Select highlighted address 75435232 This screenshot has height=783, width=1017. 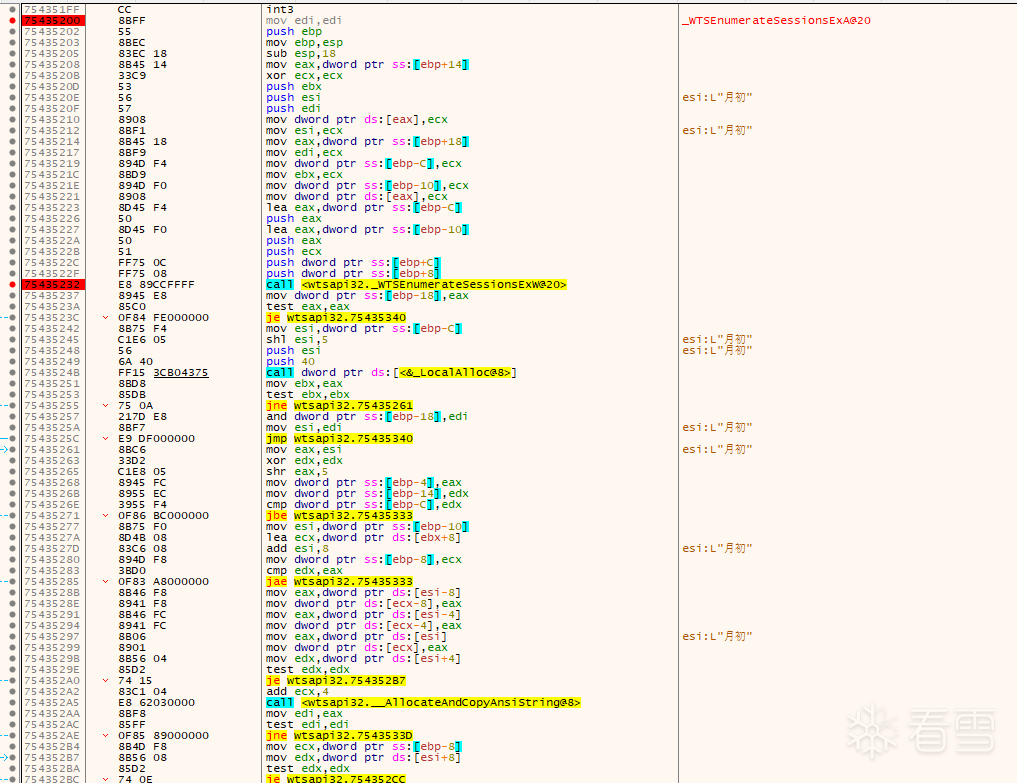click(53, 285)
